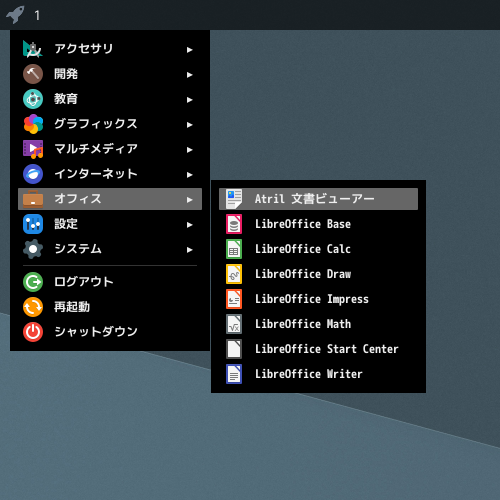Screen dimensions: 500x500
Task: Launch LibreOffice Calc from the menu
Action: (318, 249)
